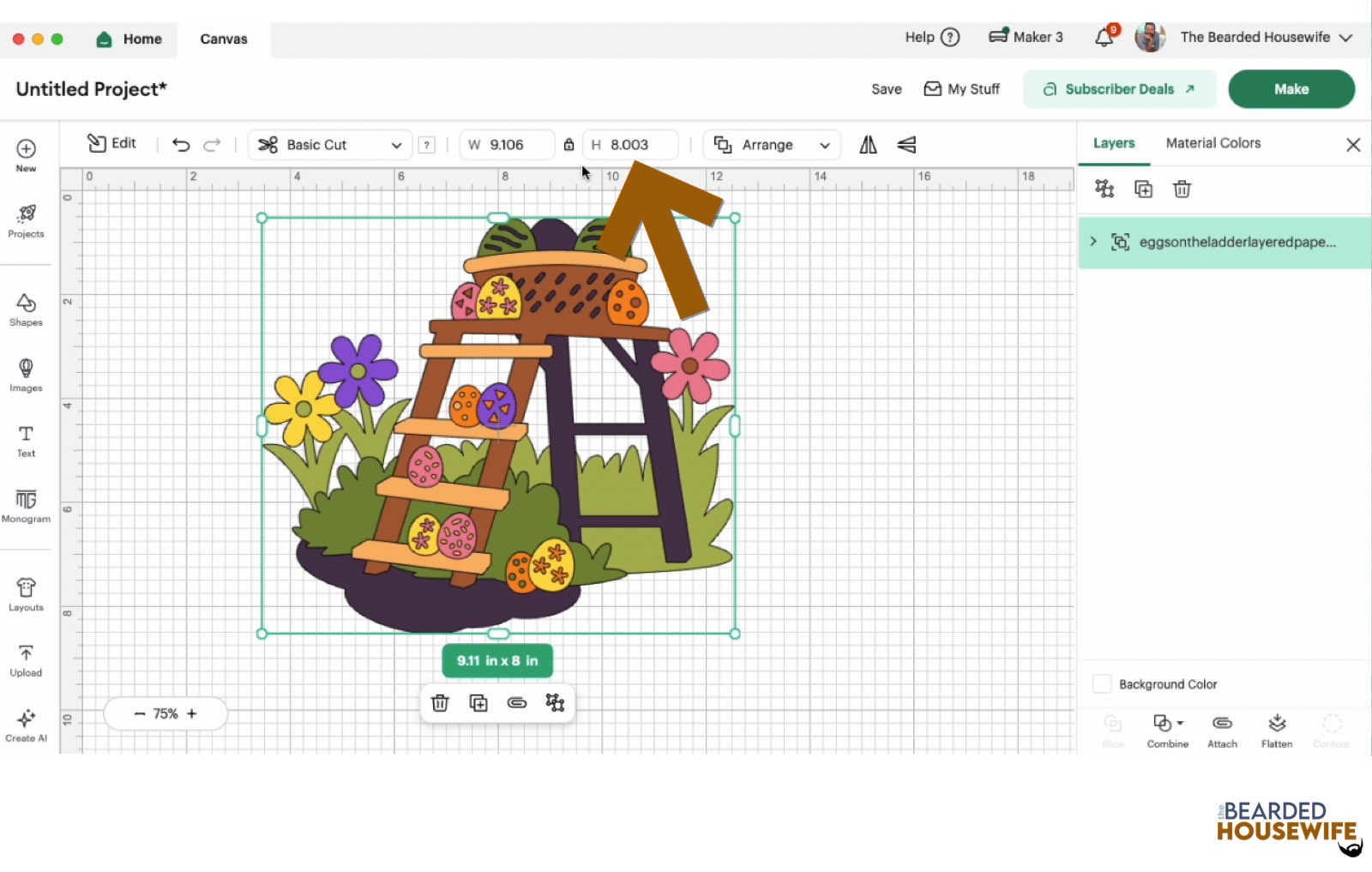
Task: Open the New project sidebar tool
Action: 26,156
